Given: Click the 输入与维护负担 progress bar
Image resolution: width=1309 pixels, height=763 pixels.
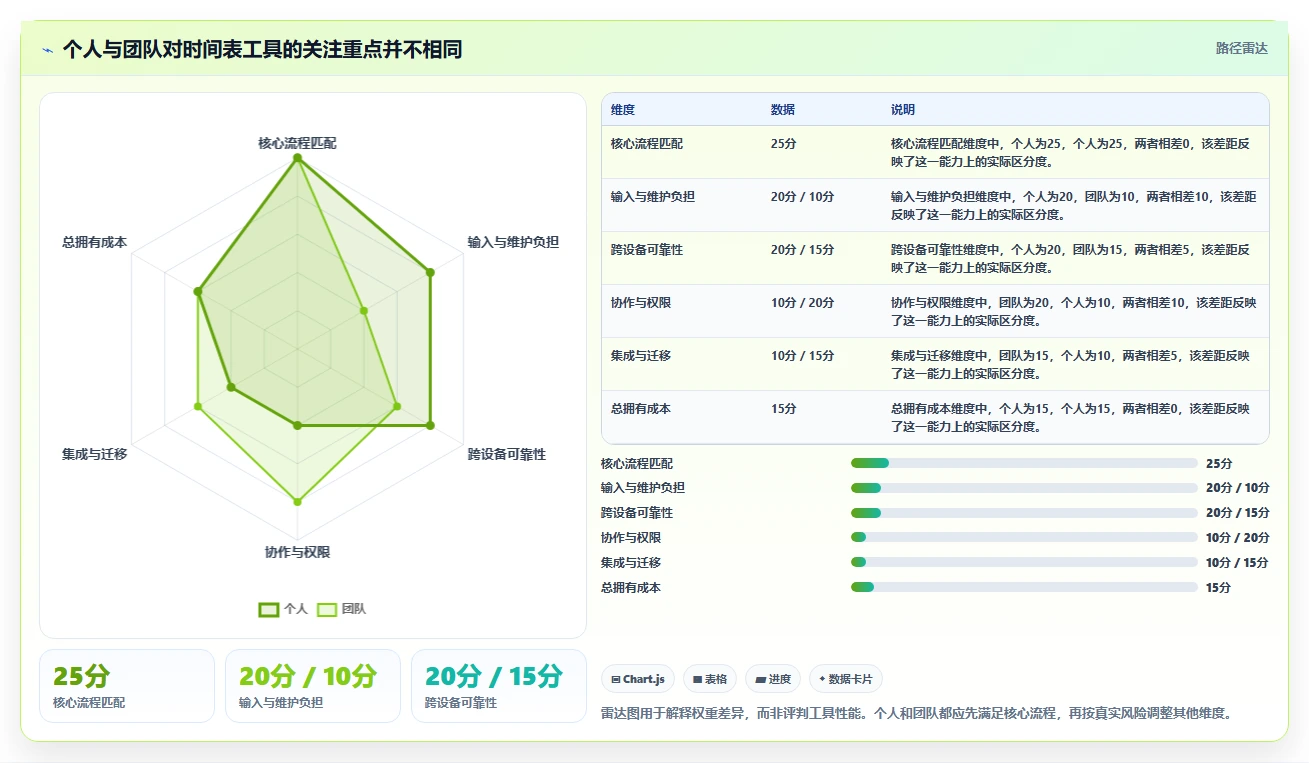Looking at the screenshot, I should click(1024, 488).
